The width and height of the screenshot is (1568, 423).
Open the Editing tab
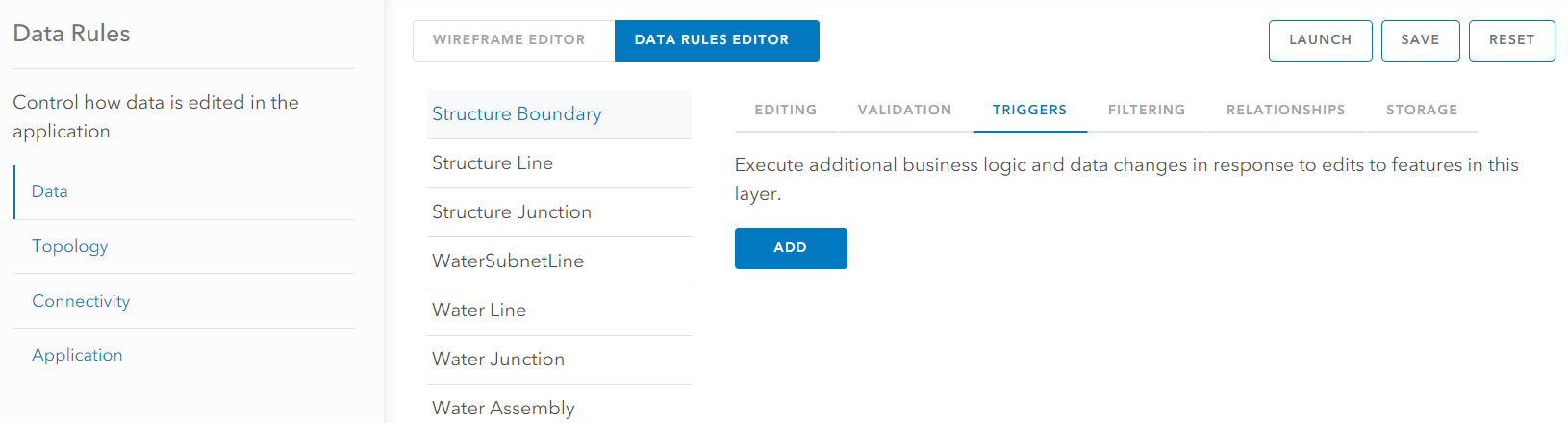tap(786, 111)
